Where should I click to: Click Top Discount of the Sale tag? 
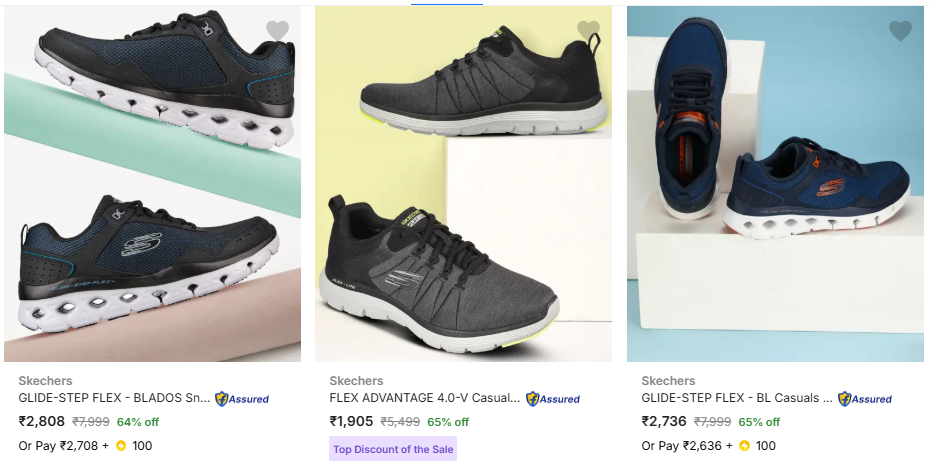click(x=393, y=449)
